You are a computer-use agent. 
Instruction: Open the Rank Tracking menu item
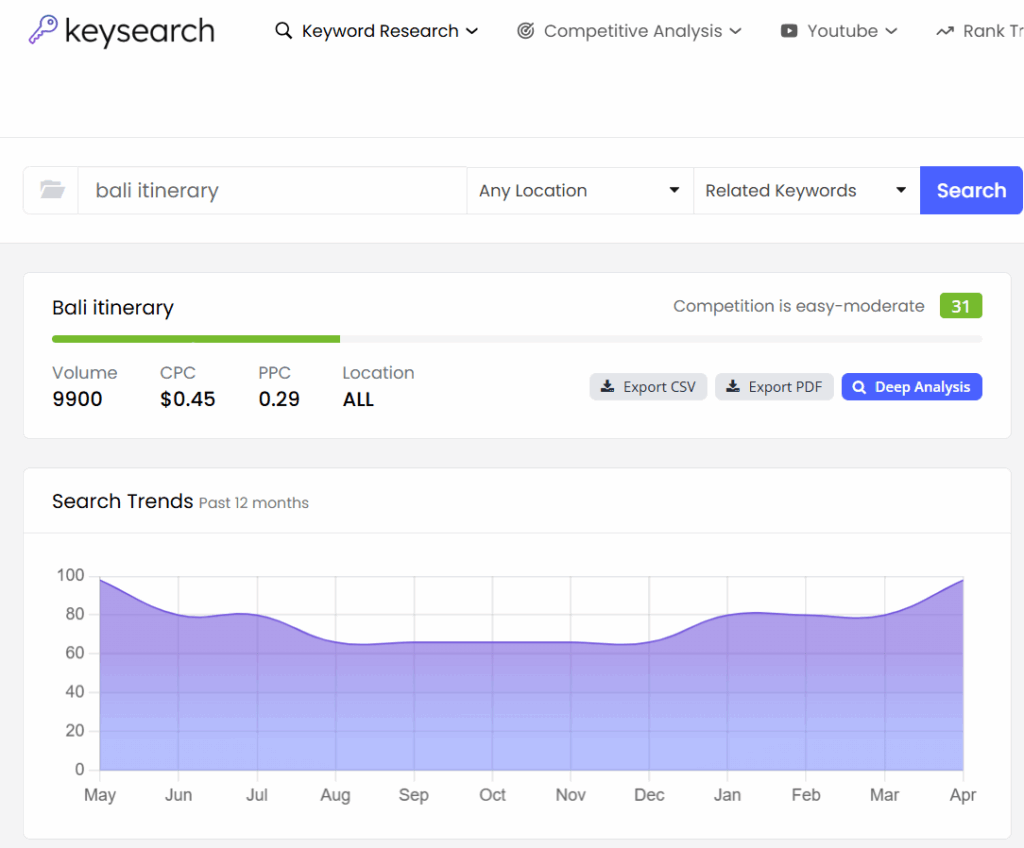[x=980, y=31]
